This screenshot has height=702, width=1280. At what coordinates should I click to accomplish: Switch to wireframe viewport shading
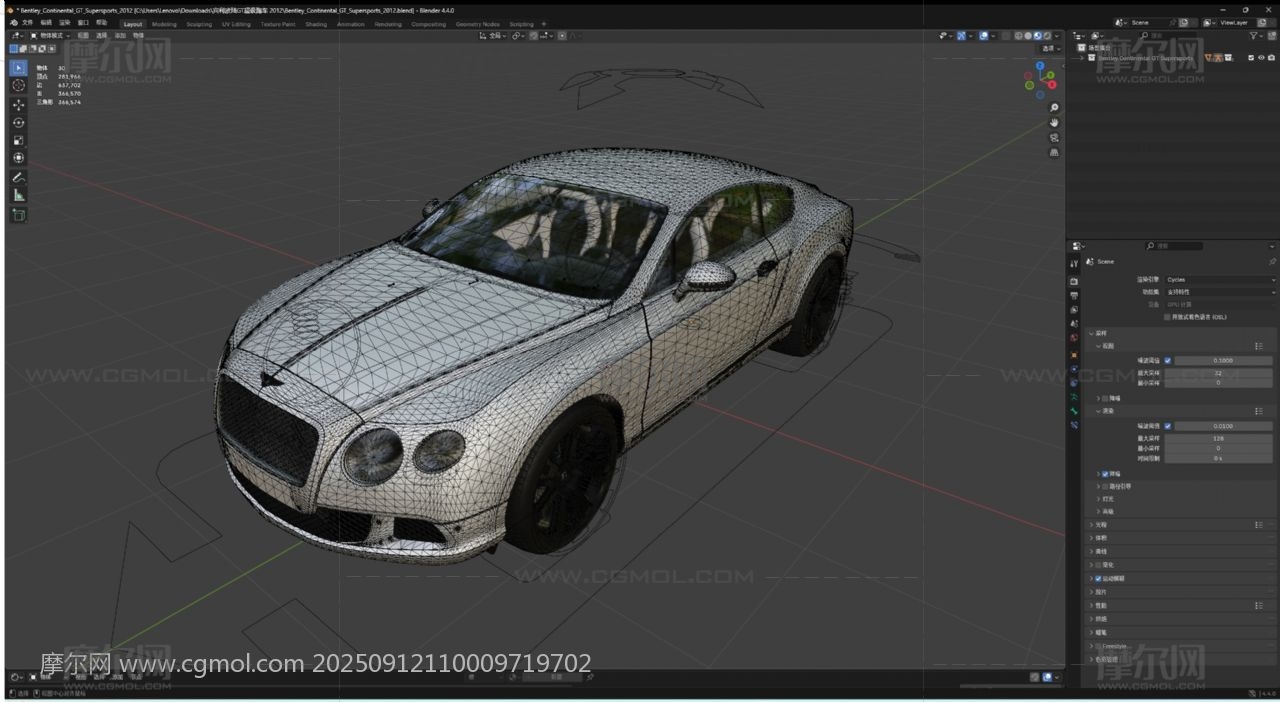(x=1019, y=36)
